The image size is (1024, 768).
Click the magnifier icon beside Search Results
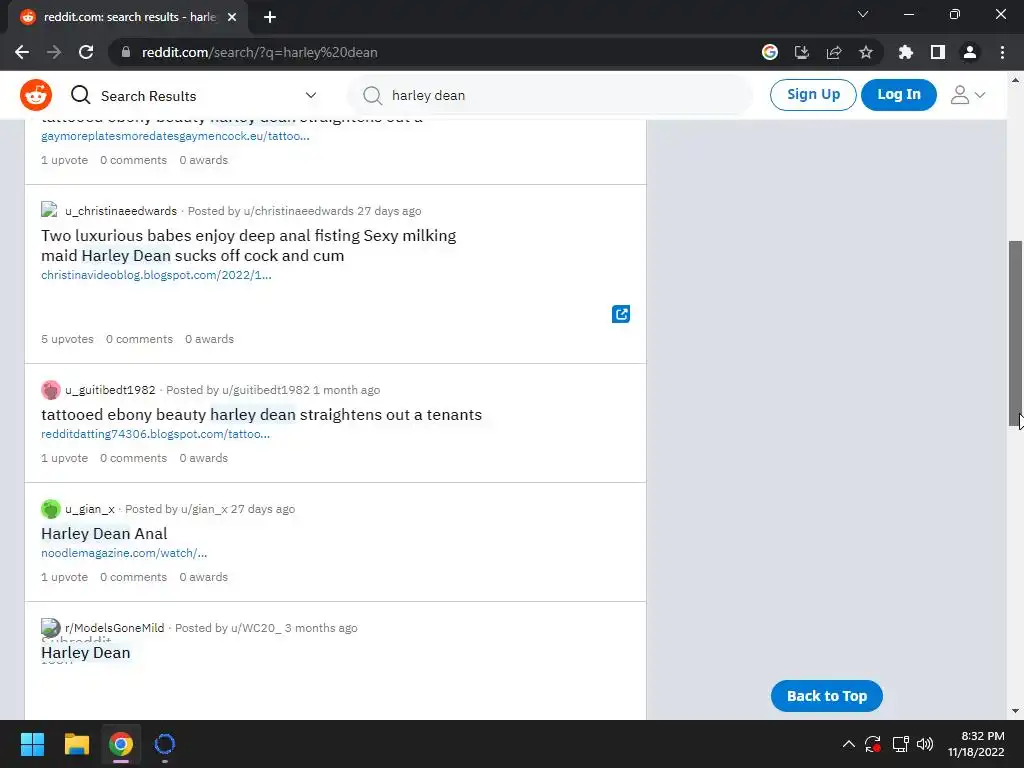click(80, 95)
